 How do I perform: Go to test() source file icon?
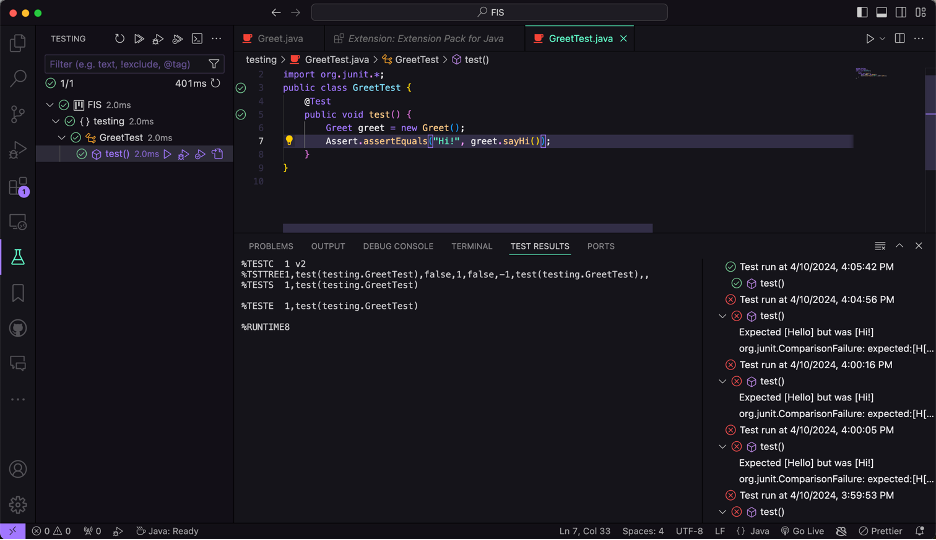tap(218, 154)
